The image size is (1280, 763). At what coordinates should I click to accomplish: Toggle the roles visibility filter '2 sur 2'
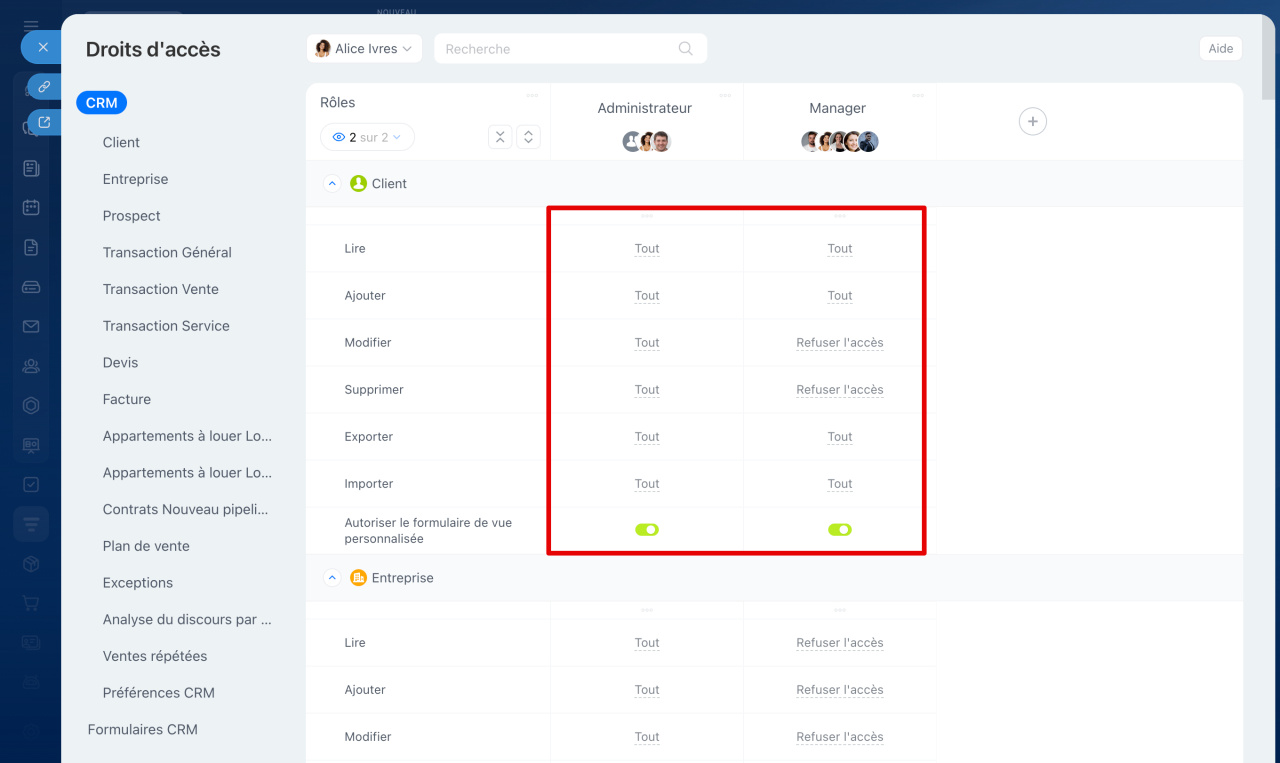367,137
